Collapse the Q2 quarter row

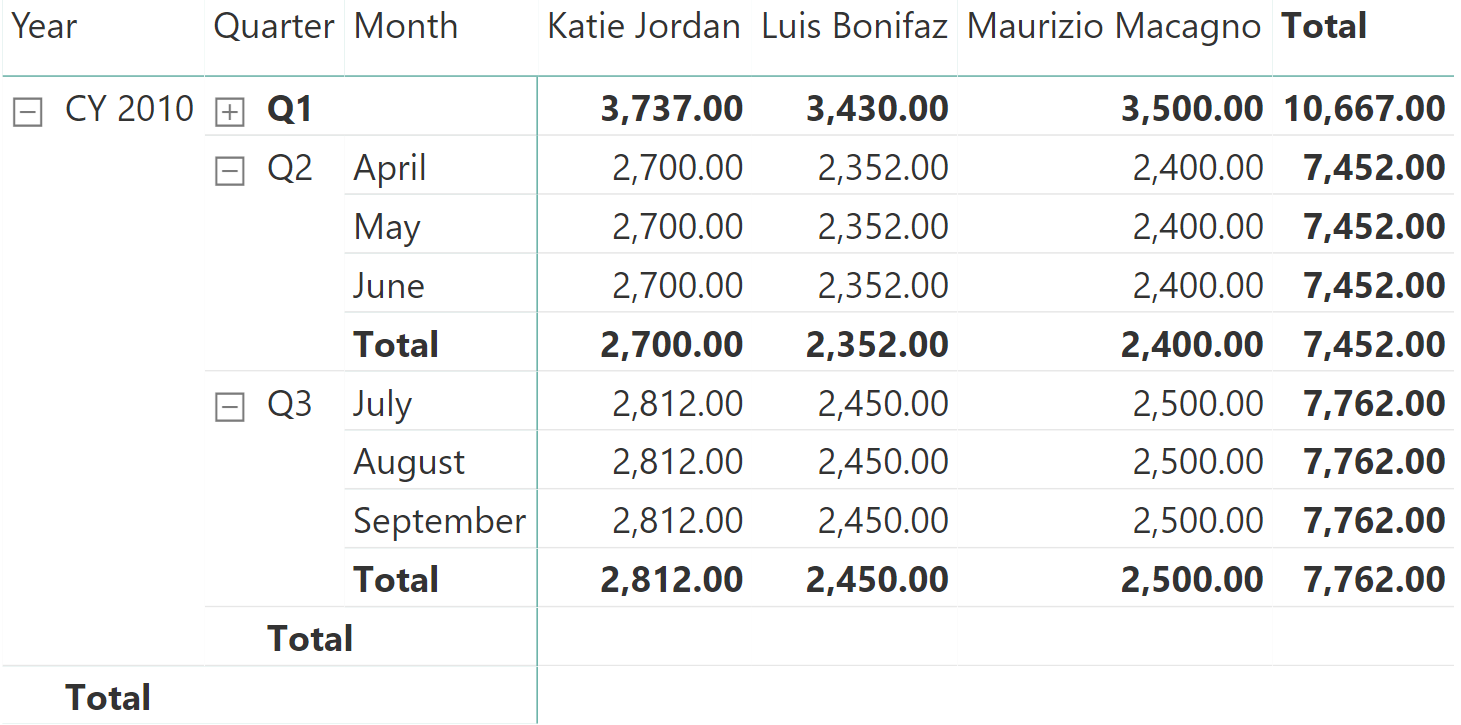(230, 172)
